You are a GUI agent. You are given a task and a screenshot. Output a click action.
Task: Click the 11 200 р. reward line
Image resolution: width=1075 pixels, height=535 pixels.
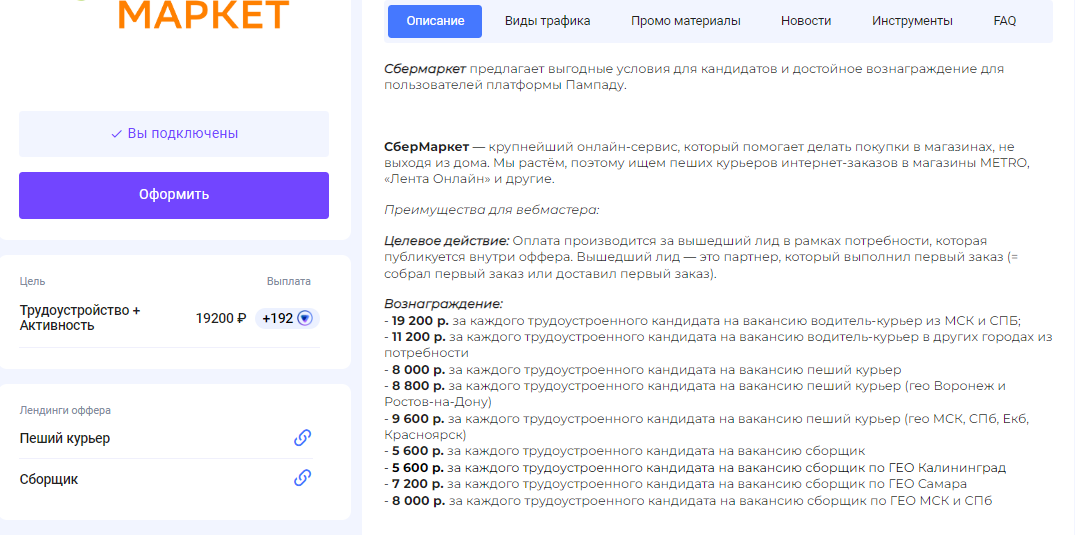(x=718, y=344)
